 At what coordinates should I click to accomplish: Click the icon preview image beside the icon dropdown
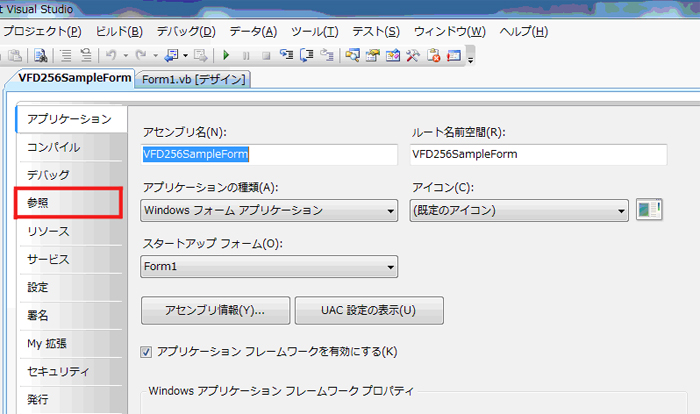[649, 209]
